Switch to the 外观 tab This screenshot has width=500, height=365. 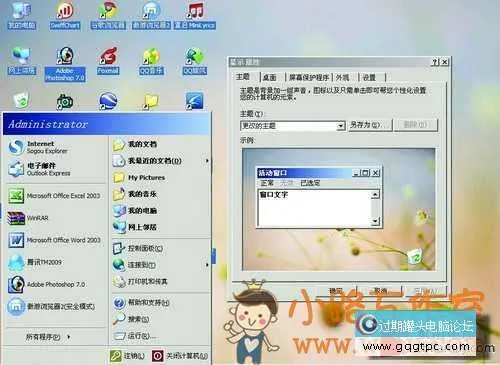point(343,78)
